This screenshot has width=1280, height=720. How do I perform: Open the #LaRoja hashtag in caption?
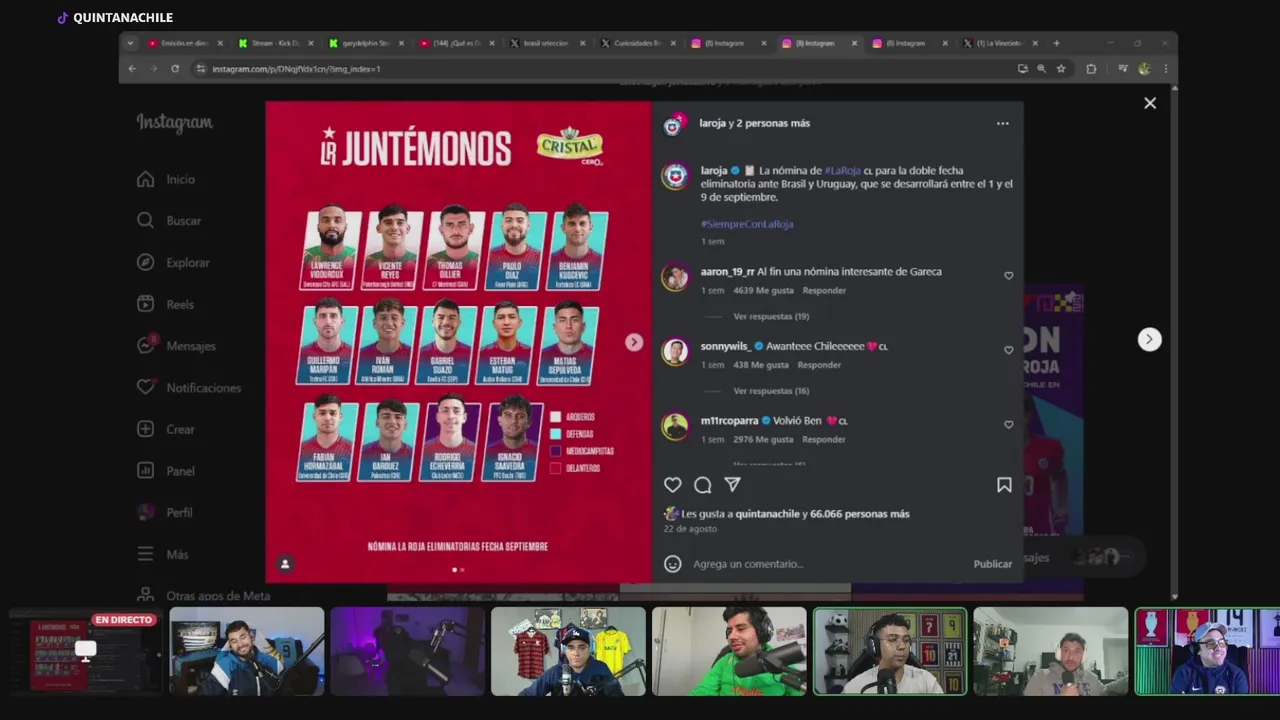coord(842,171)
